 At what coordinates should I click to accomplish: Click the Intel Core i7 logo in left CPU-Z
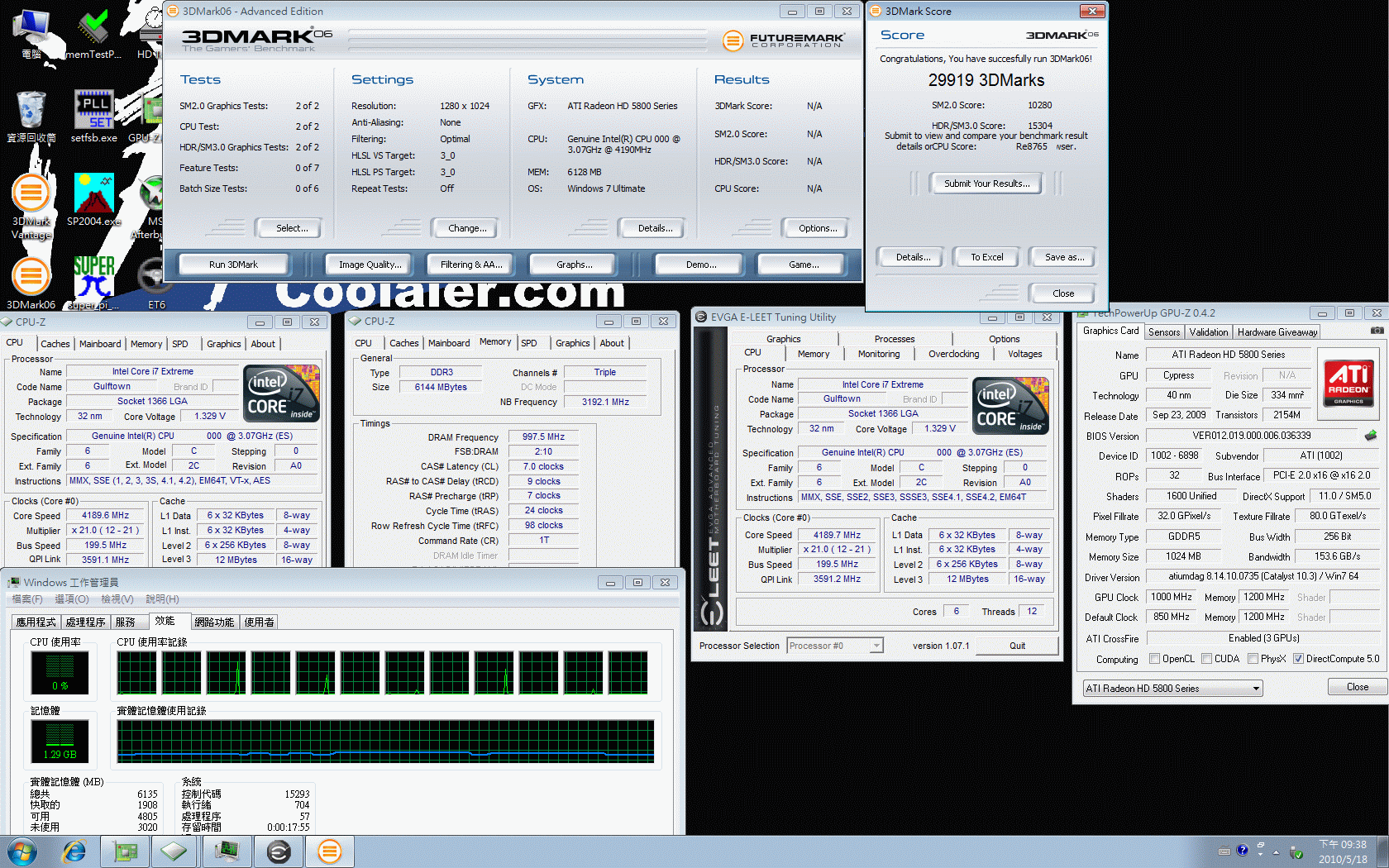click(281, 393)
